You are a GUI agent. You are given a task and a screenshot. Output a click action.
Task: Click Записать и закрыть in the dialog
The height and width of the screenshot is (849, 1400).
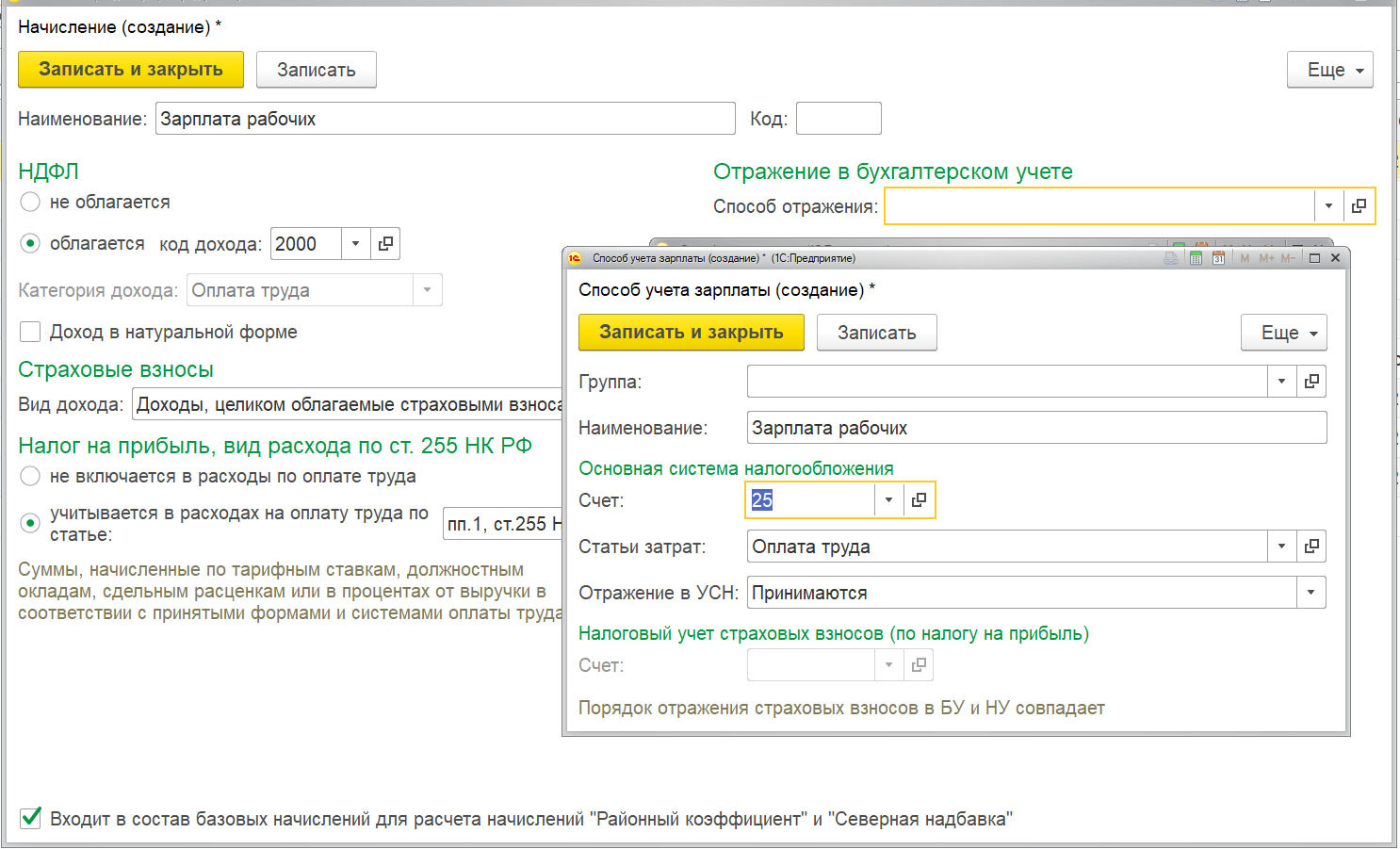[692, 333]
